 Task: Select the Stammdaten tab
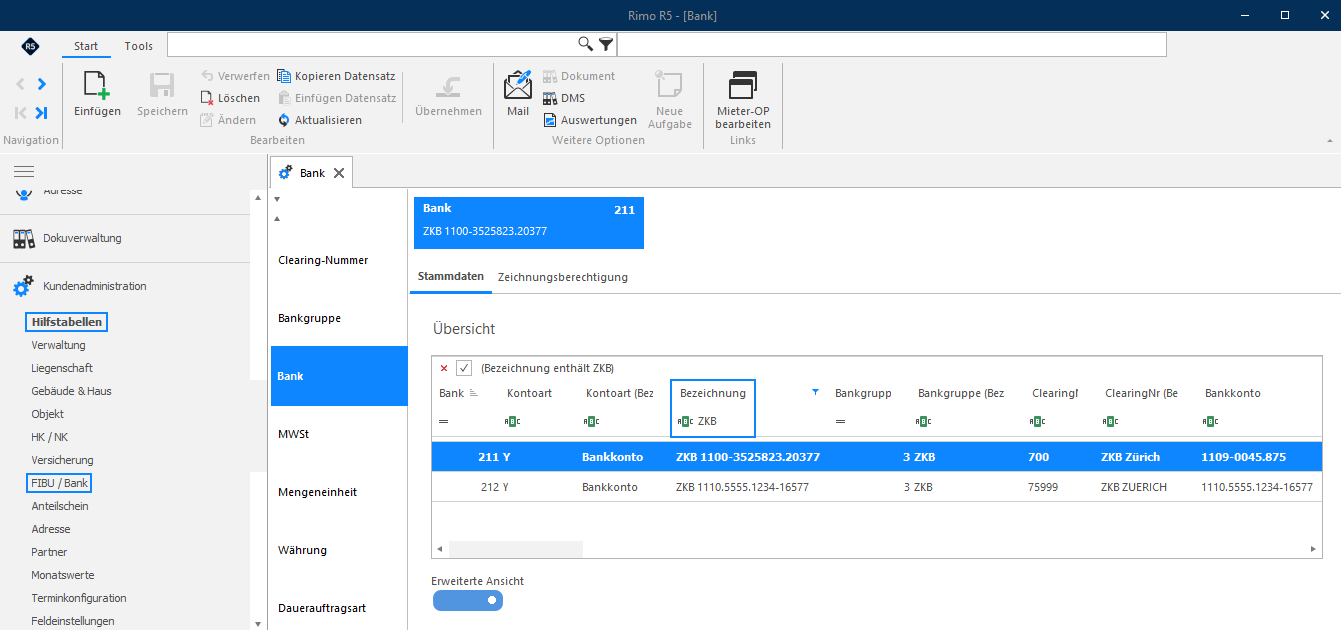451,277
